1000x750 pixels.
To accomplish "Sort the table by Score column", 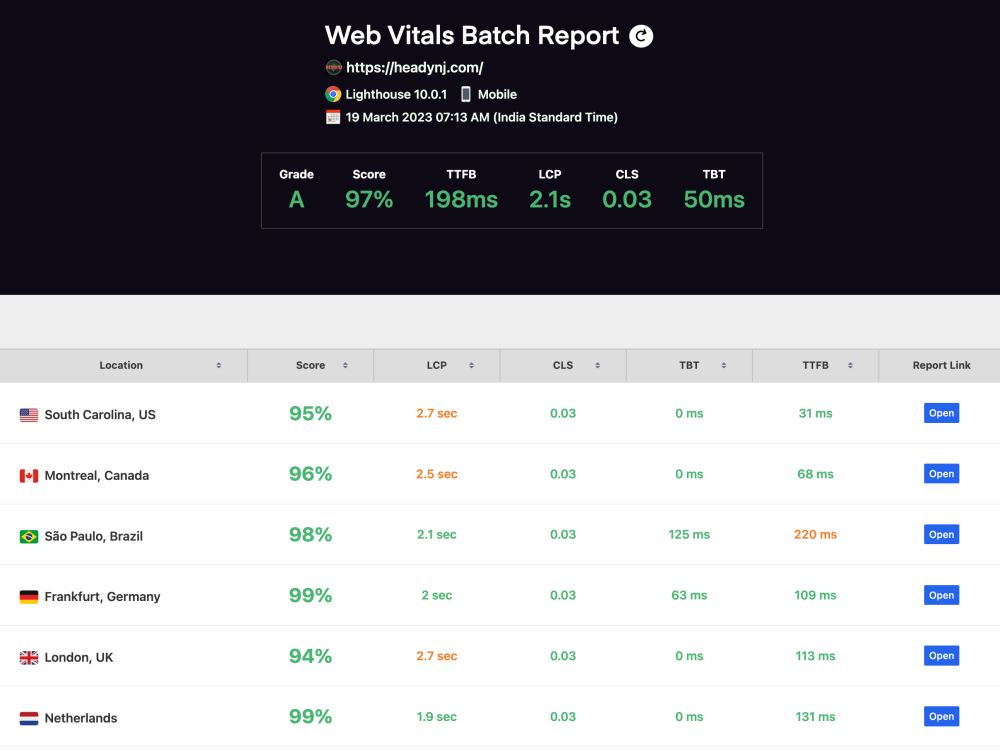I will coord(346,365).
